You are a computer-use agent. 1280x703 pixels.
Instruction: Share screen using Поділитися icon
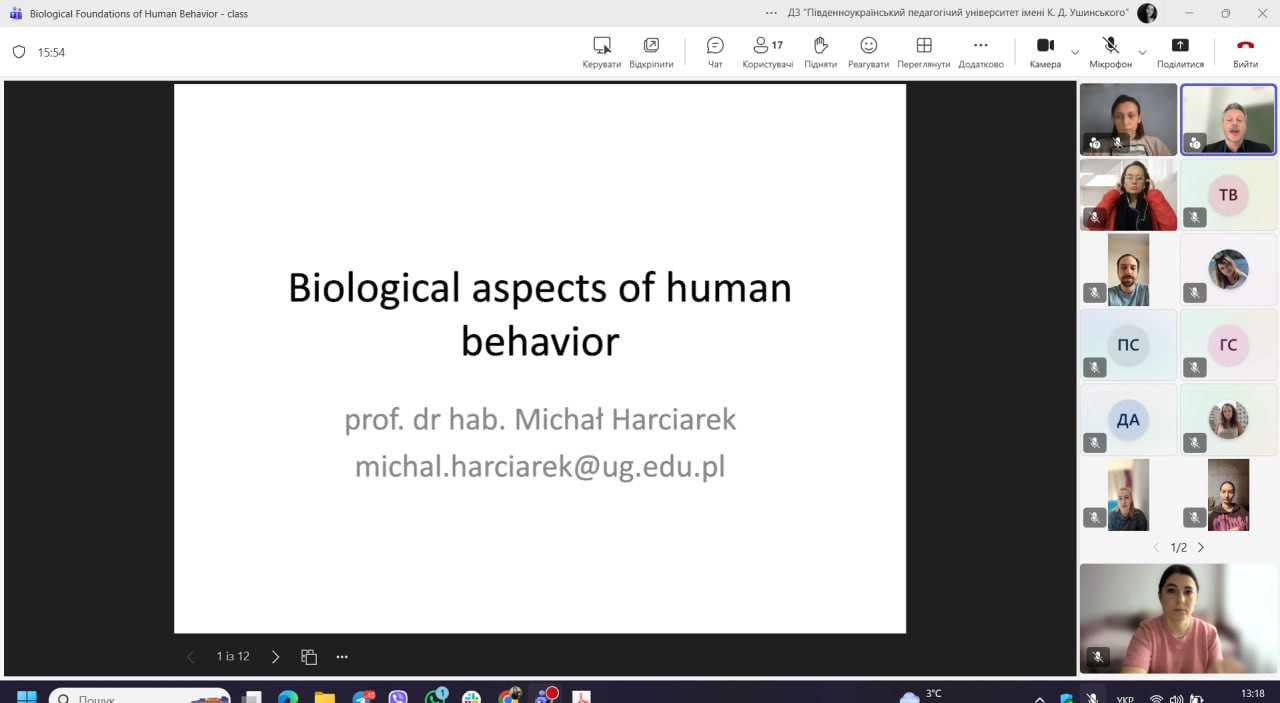coord(1180,46)
